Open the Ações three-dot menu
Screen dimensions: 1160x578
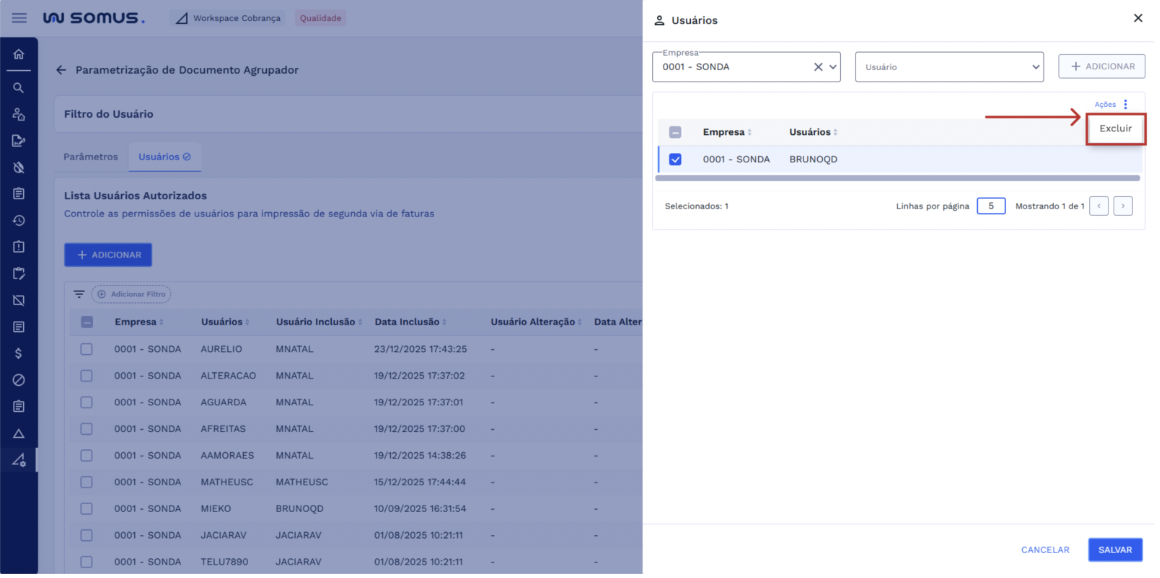(x=1125, y=104)
